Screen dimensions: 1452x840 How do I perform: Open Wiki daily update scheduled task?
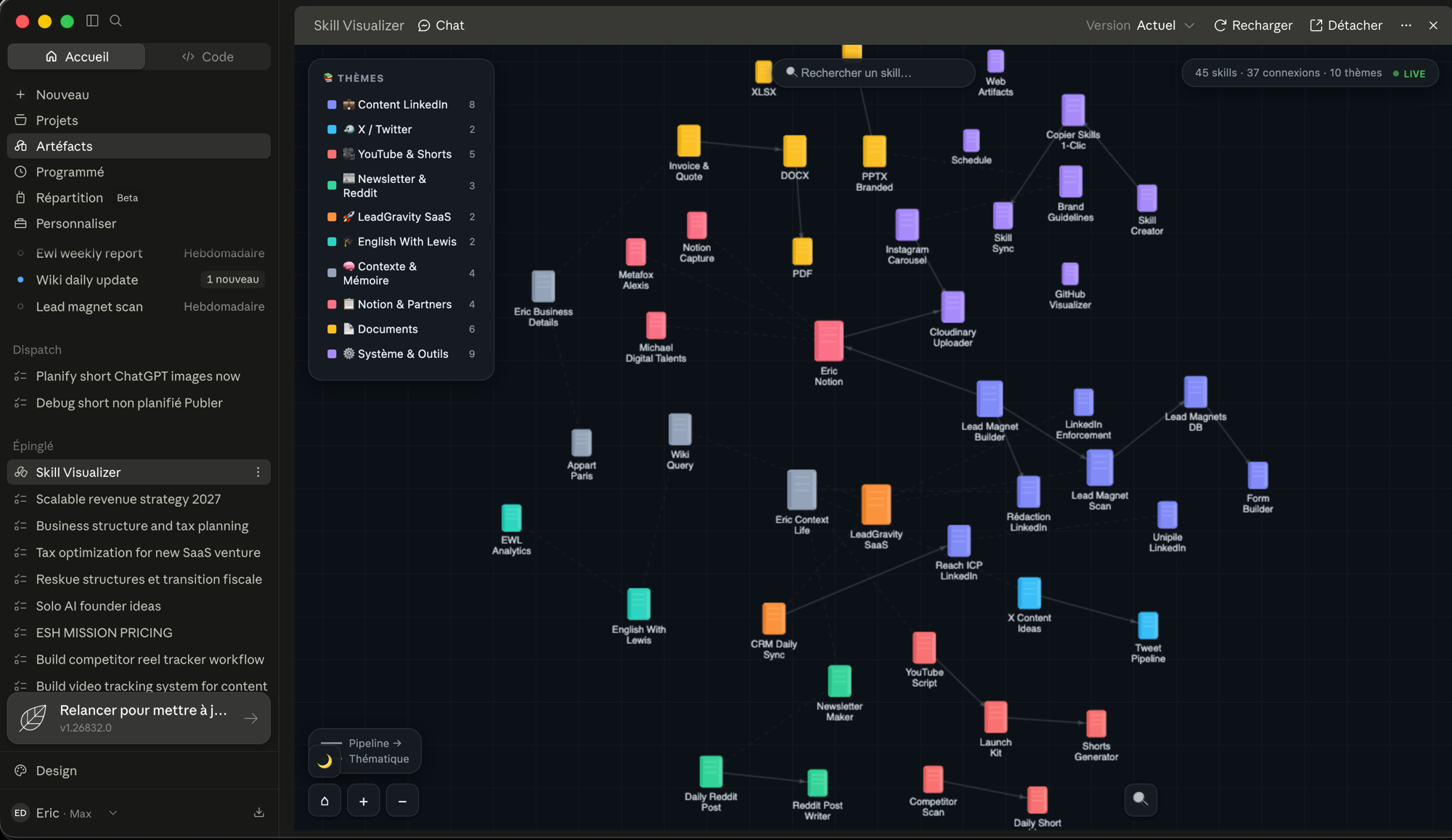[138, 280]
